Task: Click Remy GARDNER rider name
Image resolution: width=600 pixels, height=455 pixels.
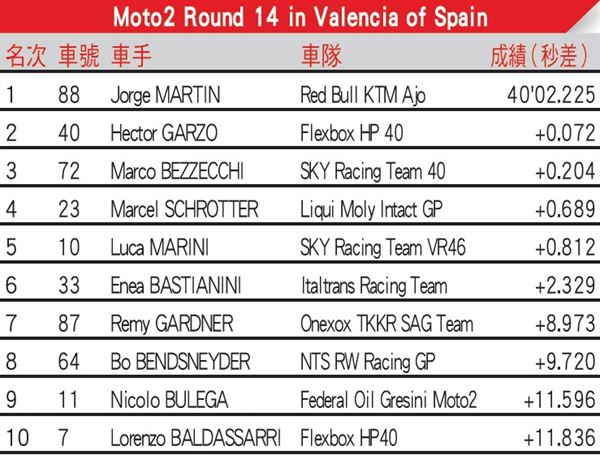Action: click(x=172, y=324)
